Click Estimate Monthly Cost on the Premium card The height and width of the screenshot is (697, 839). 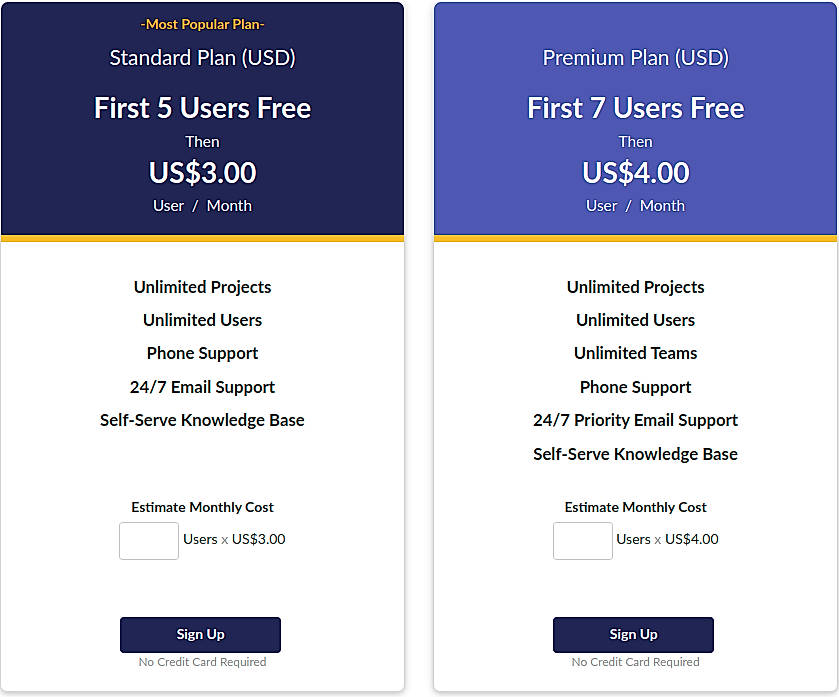[635, 507]
